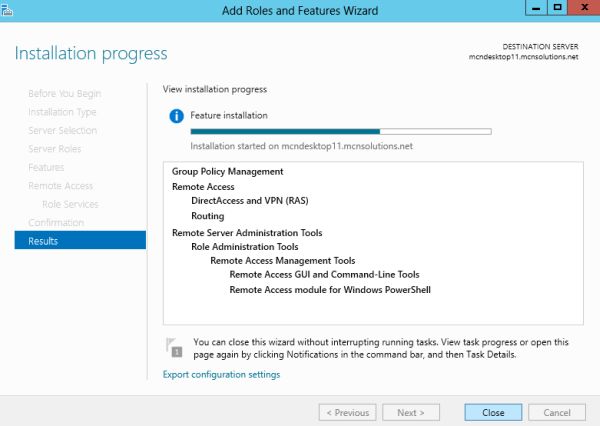Viewport: 600px width, 426px height.
Task: Select the Role Administration Tools entry
Action: [245, 246]
